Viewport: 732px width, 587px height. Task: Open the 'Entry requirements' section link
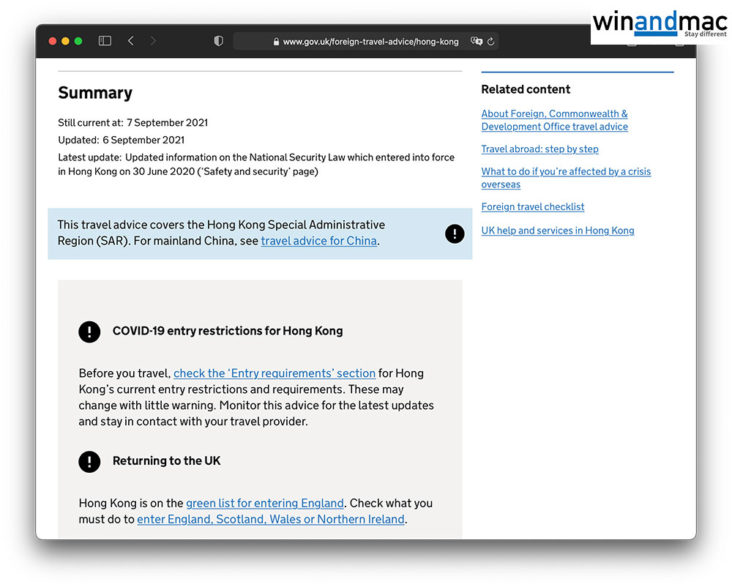274,374
